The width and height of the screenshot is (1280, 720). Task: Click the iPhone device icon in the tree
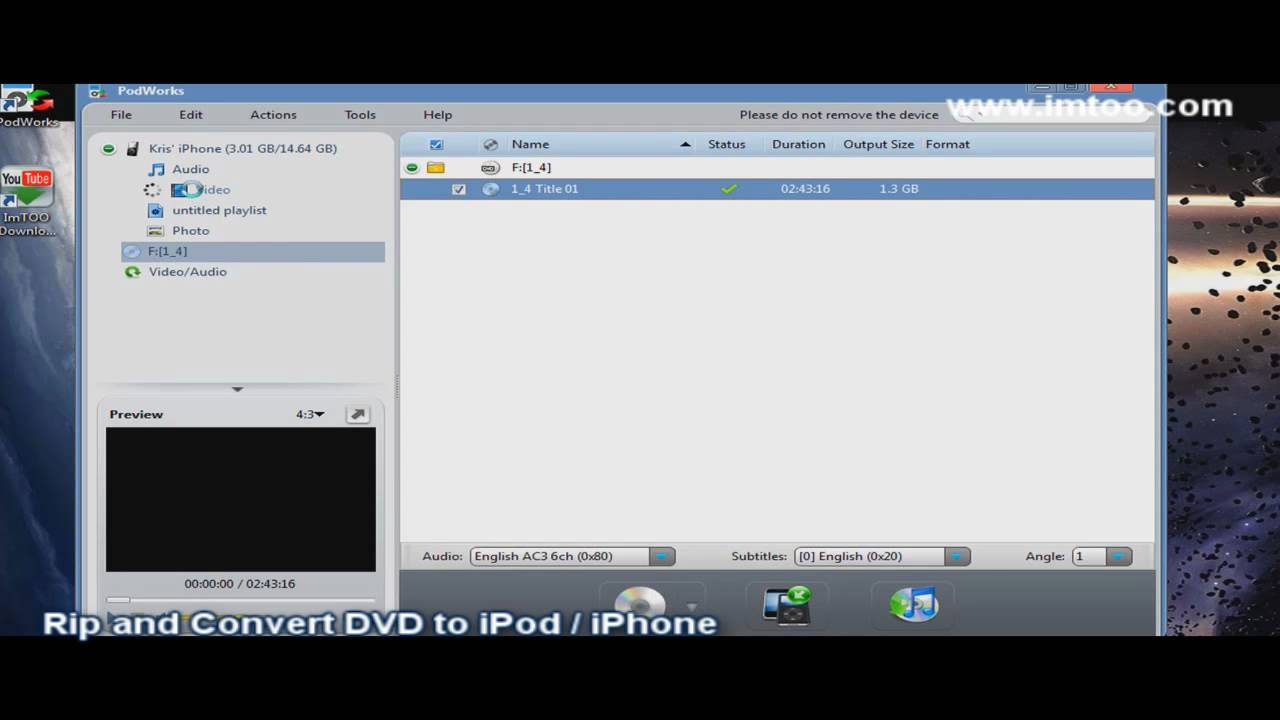pos(132,148)
